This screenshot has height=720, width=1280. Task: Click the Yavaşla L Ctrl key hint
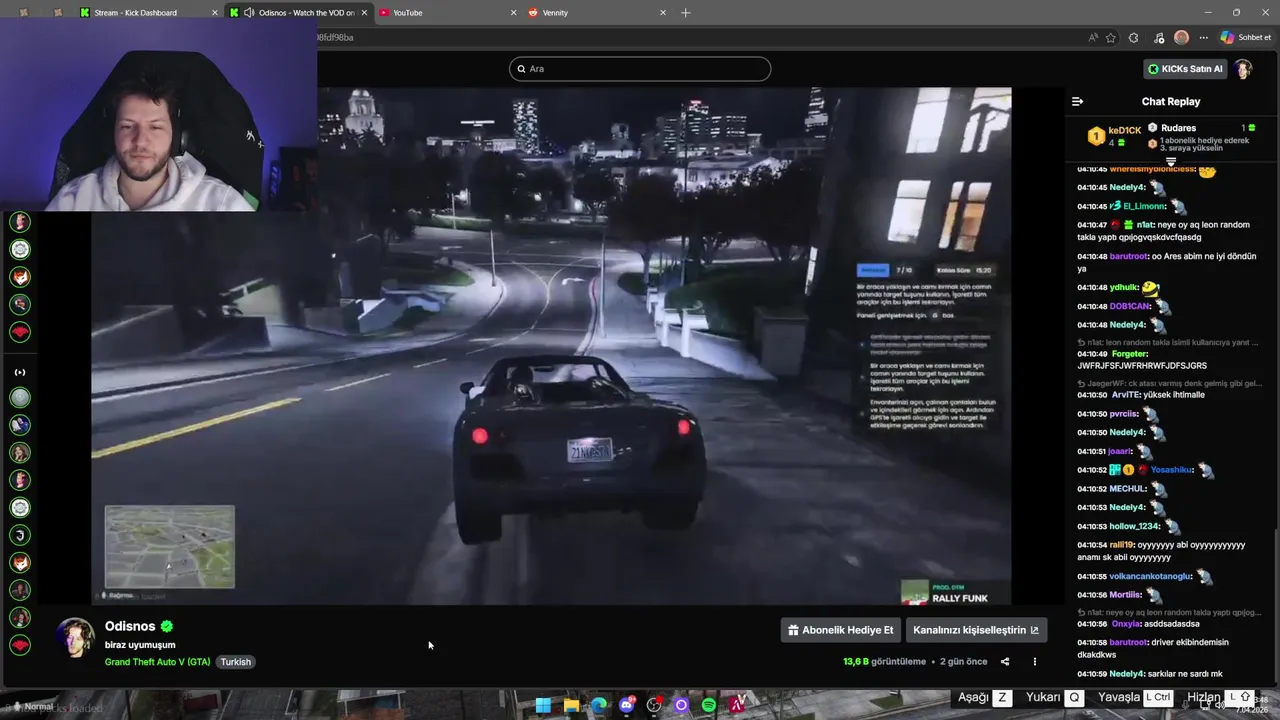point(1136,697)
